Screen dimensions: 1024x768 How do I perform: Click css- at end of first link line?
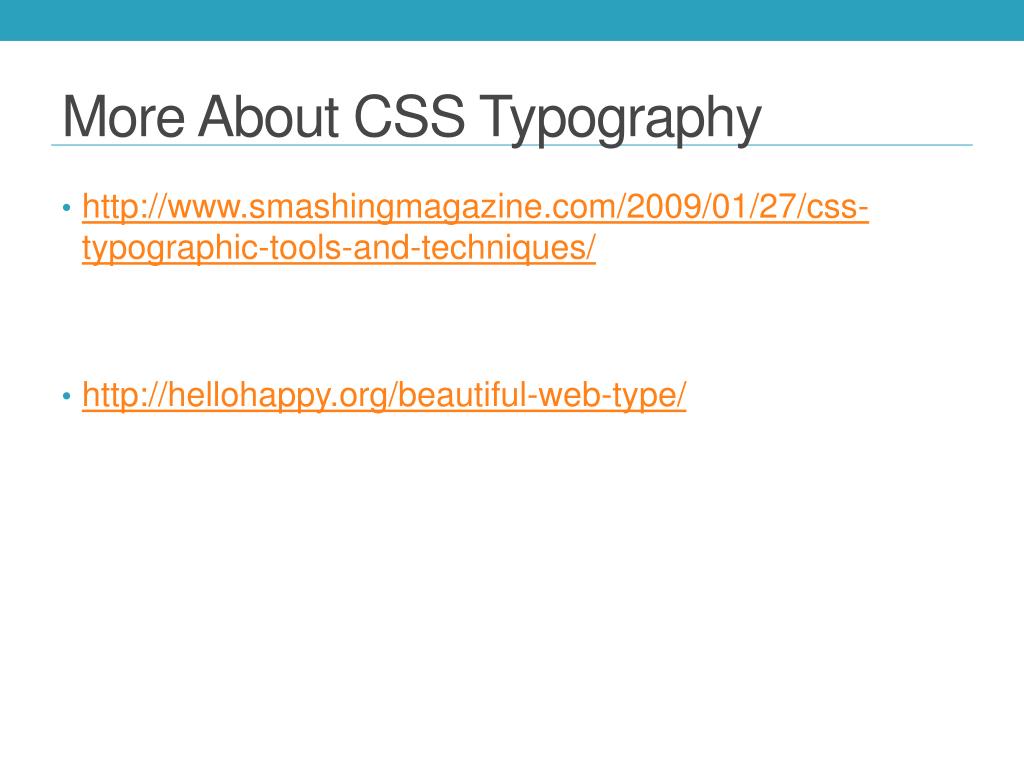point(837,207)
